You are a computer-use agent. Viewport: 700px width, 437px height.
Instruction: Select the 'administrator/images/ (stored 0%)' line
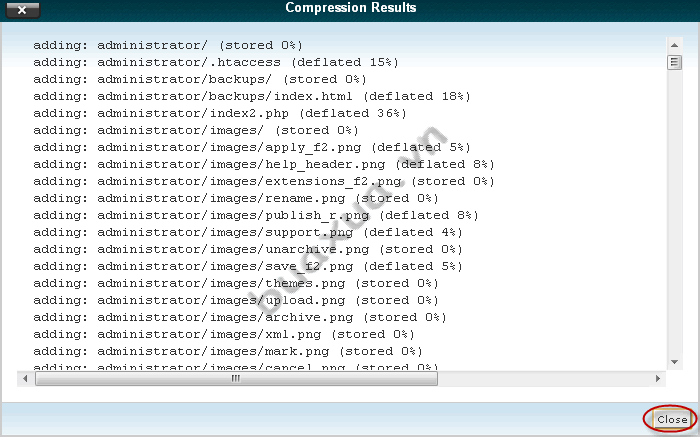coord(196,130)
